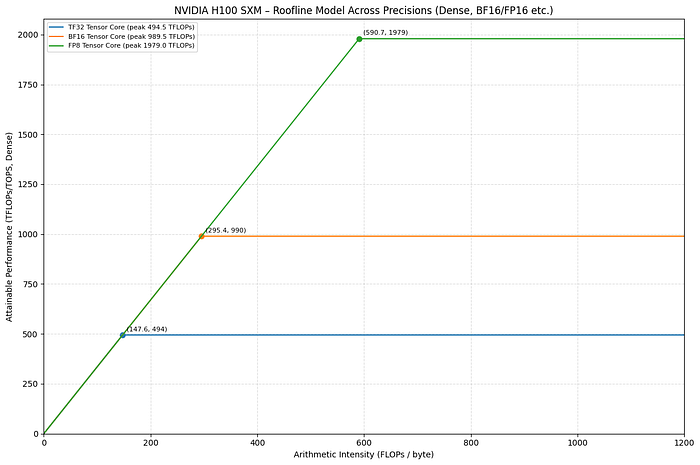This screenshot has width=700, height=465.
Task: Click the y-axis tick label 1750
Action: [28, 85]
